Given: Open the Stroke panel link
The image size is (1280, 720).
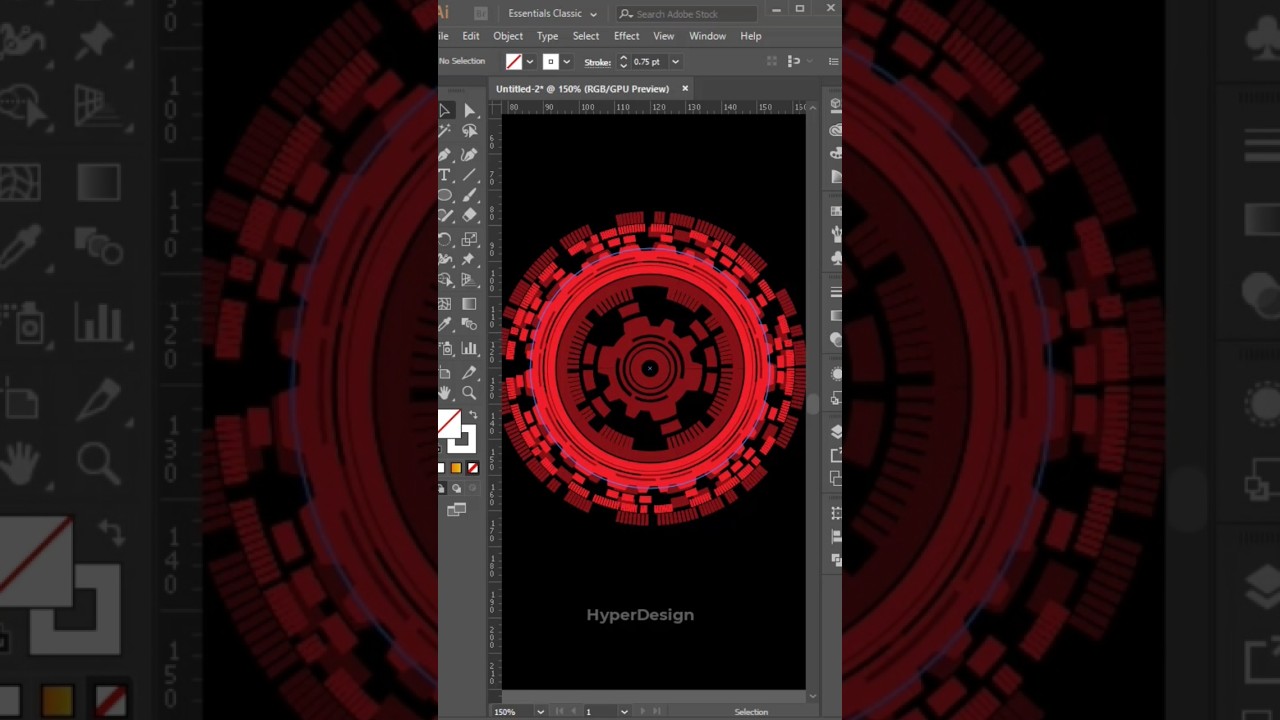Looking at the screenshot, I should coord(598,62).
